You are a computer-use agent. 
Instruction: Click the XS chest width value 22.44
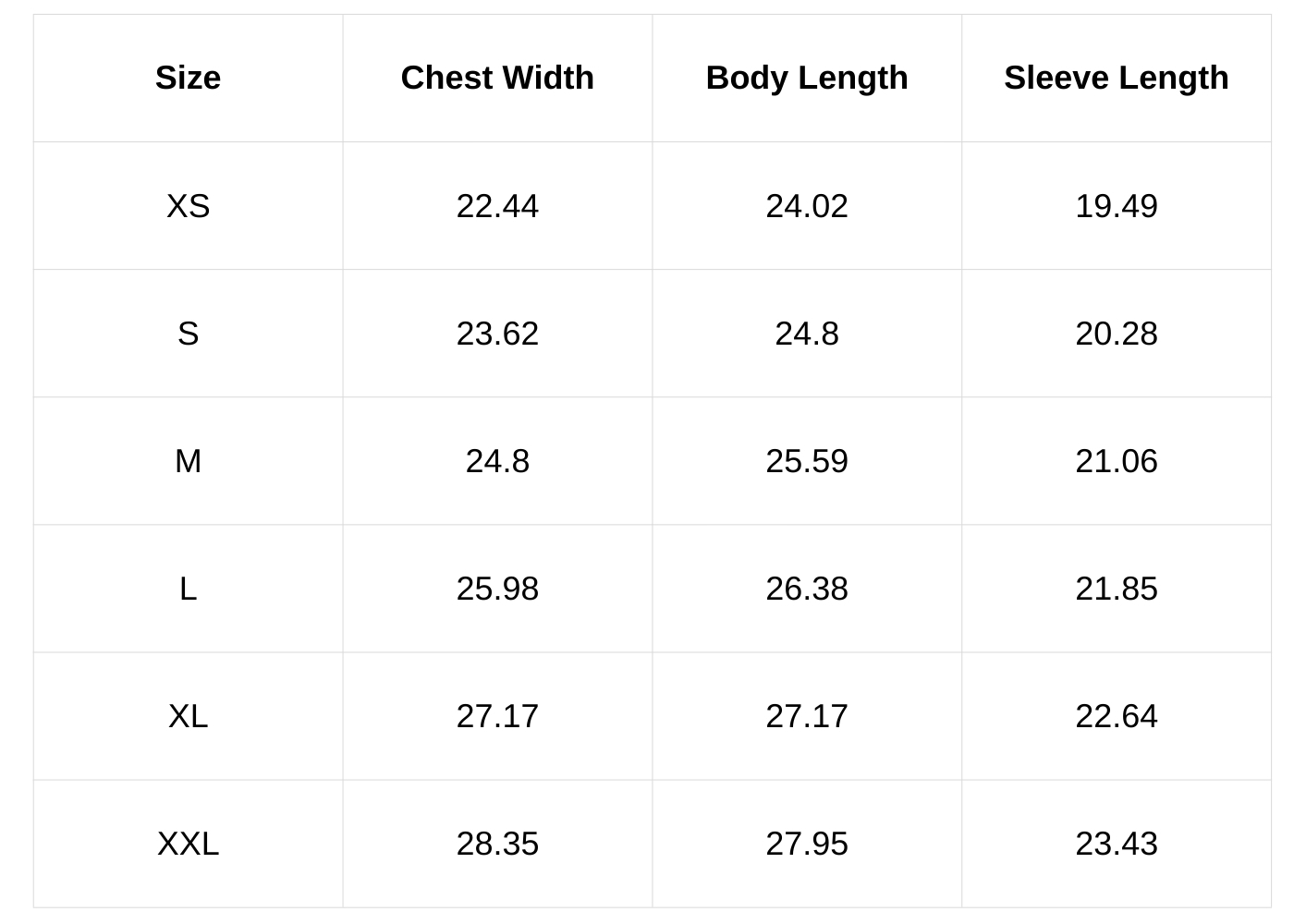497,205
